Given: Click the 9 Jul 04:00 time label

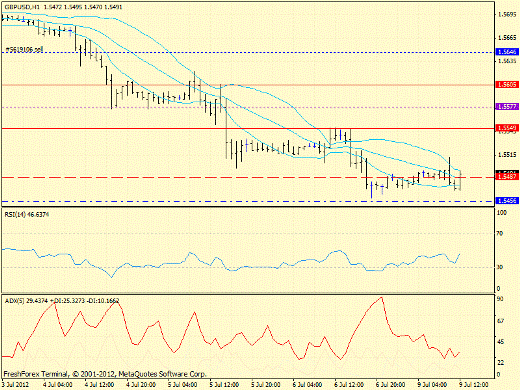Looking at the screenshot, I should click(x=432, y=384).
